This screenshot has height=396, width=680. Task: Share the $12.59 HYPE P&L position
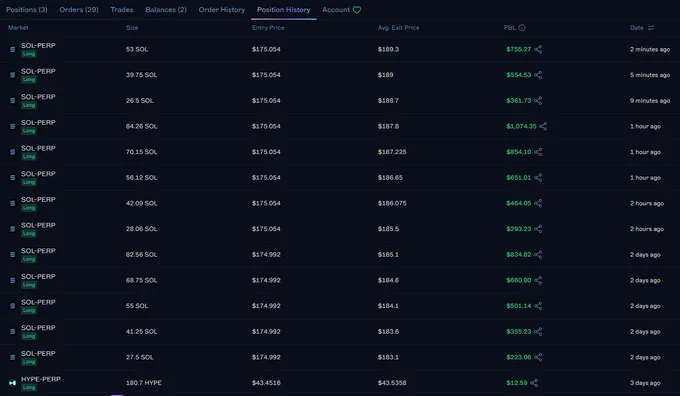pyautogui.click(x=534, y=383)
